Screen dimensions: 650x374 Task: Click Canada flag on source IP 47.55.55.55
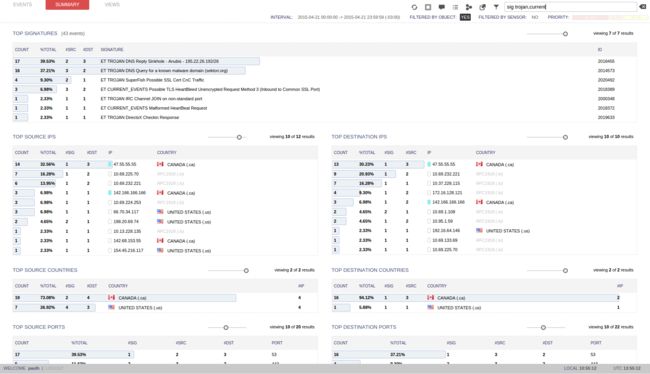[160, 164]
